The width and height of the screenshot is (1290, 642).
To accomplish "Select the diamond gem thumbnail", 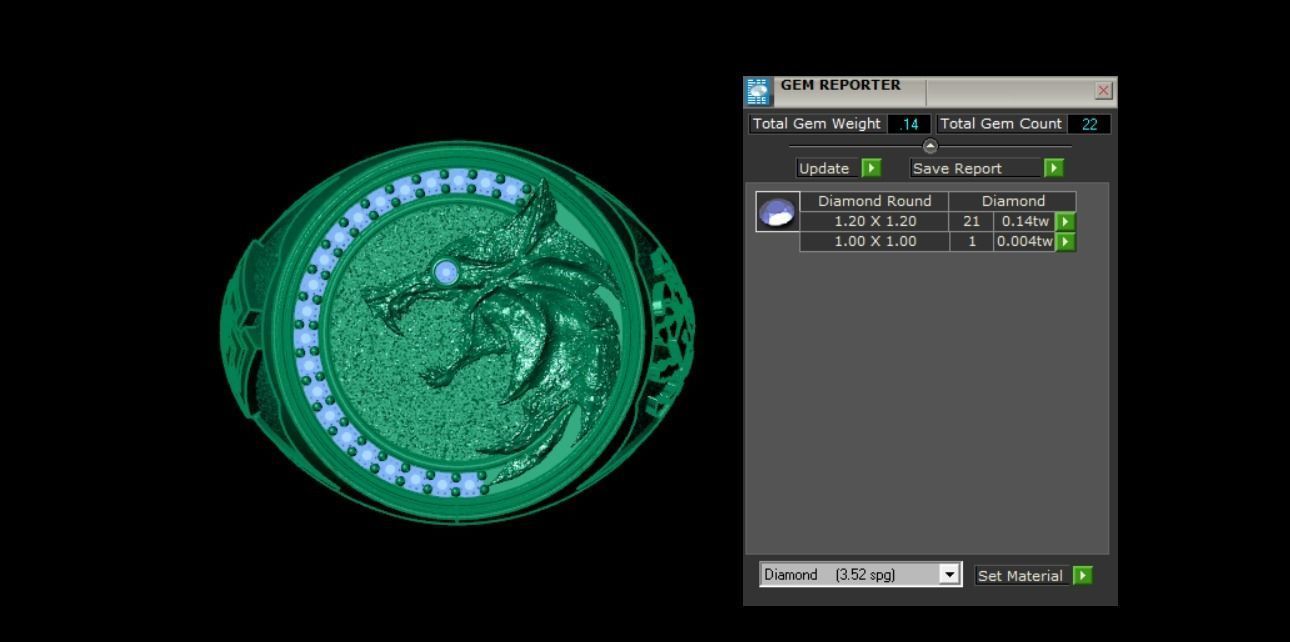I will (x=778, y=212).
